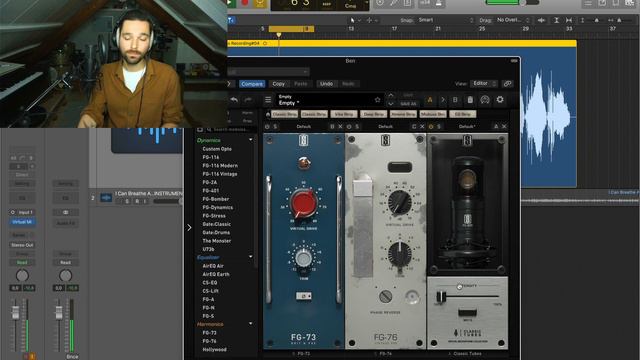The image size is (640, 360).
Task: Open plugin settings gear icon
Action: click(500, 100)
